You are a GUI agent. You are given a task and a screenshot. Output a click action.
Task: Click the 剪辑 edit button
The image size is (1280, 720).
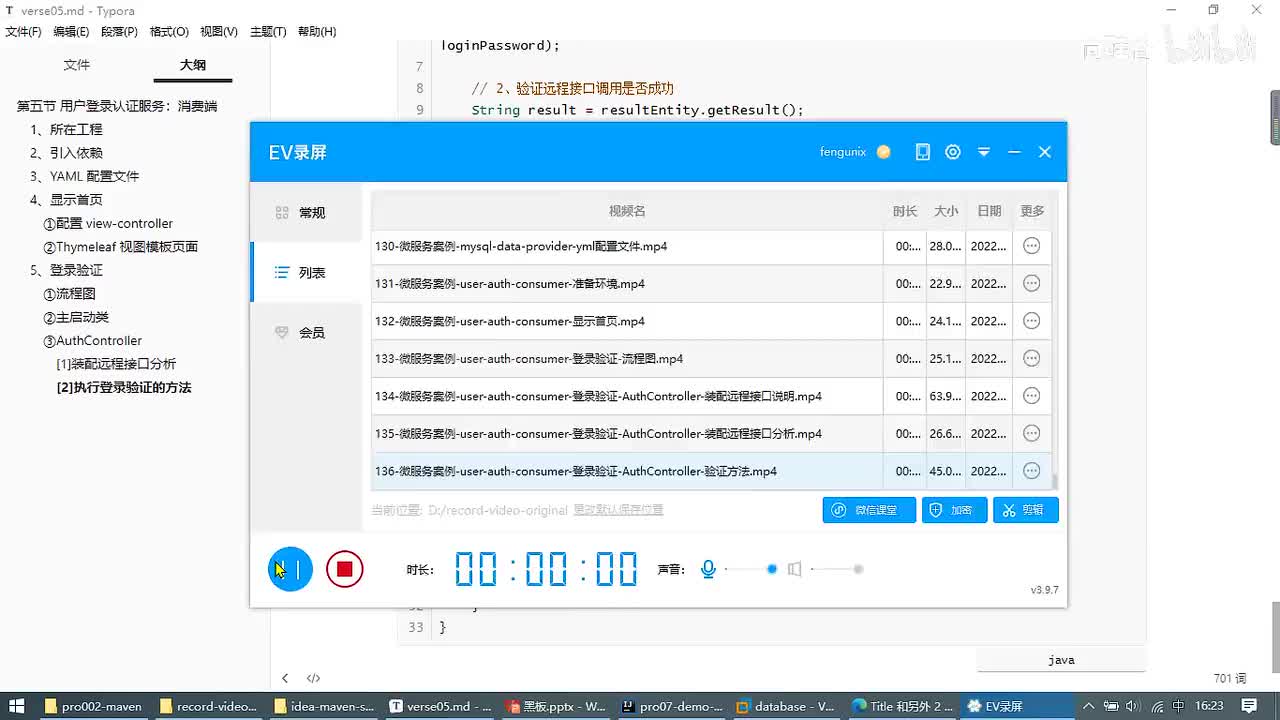click(x=1025, y=510)
